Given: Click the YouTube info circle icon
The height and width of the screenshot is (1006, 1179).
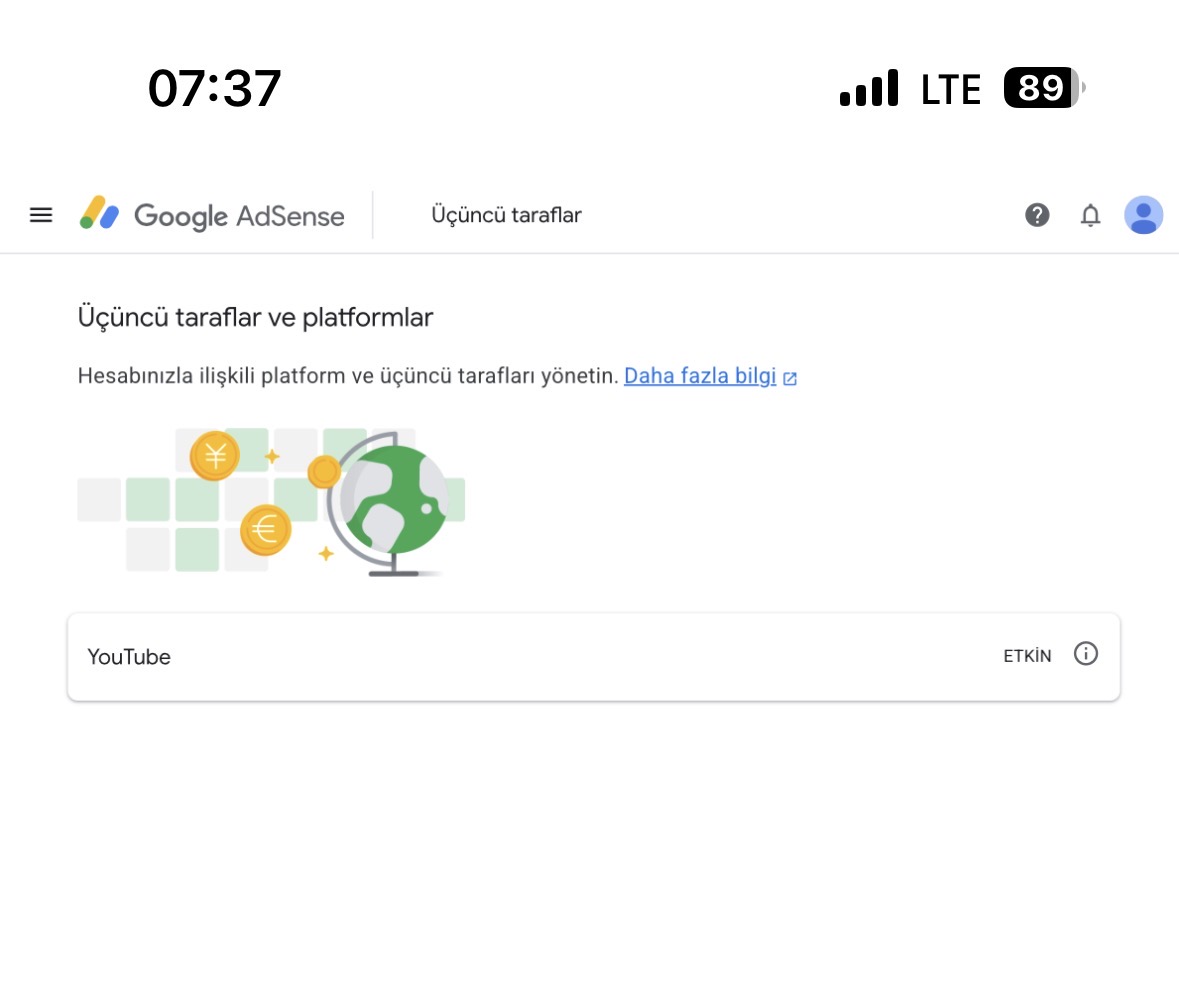Looking at the screenshot, I should (1086, 653).
